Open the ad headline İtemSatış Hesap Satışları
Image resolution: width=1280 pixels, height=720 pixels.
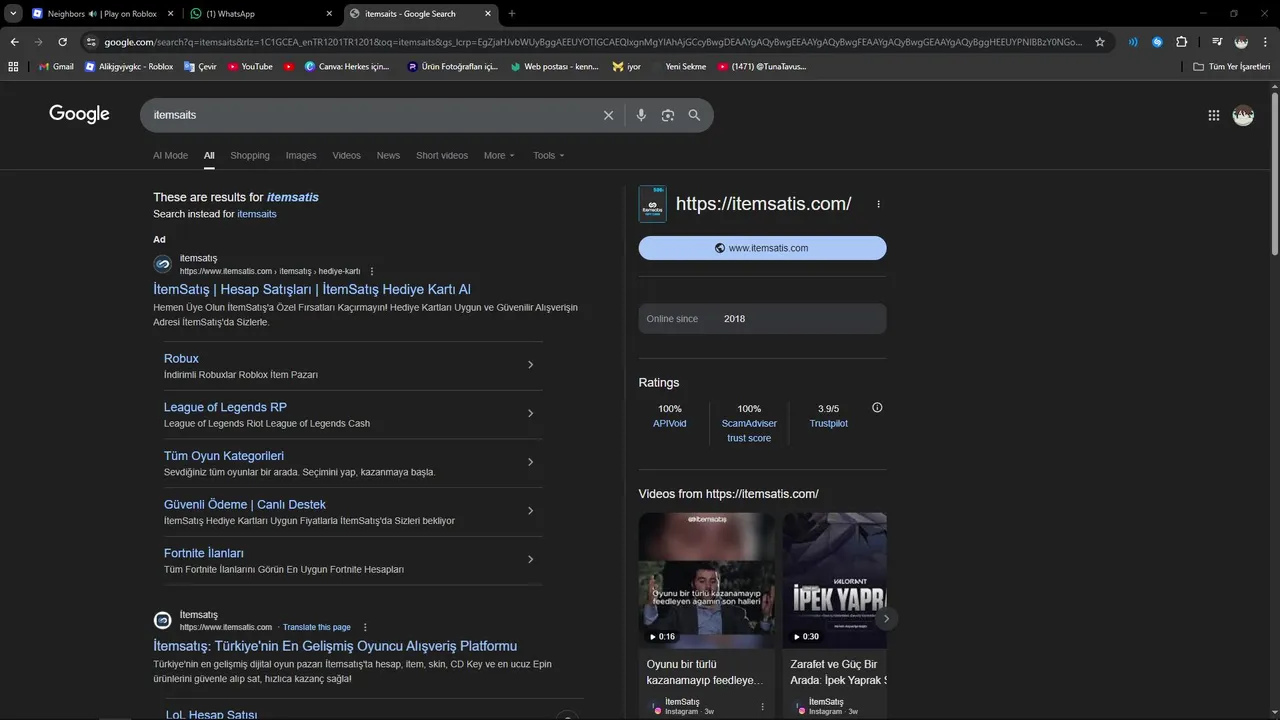pyautogui.click(x=312, y=289)
